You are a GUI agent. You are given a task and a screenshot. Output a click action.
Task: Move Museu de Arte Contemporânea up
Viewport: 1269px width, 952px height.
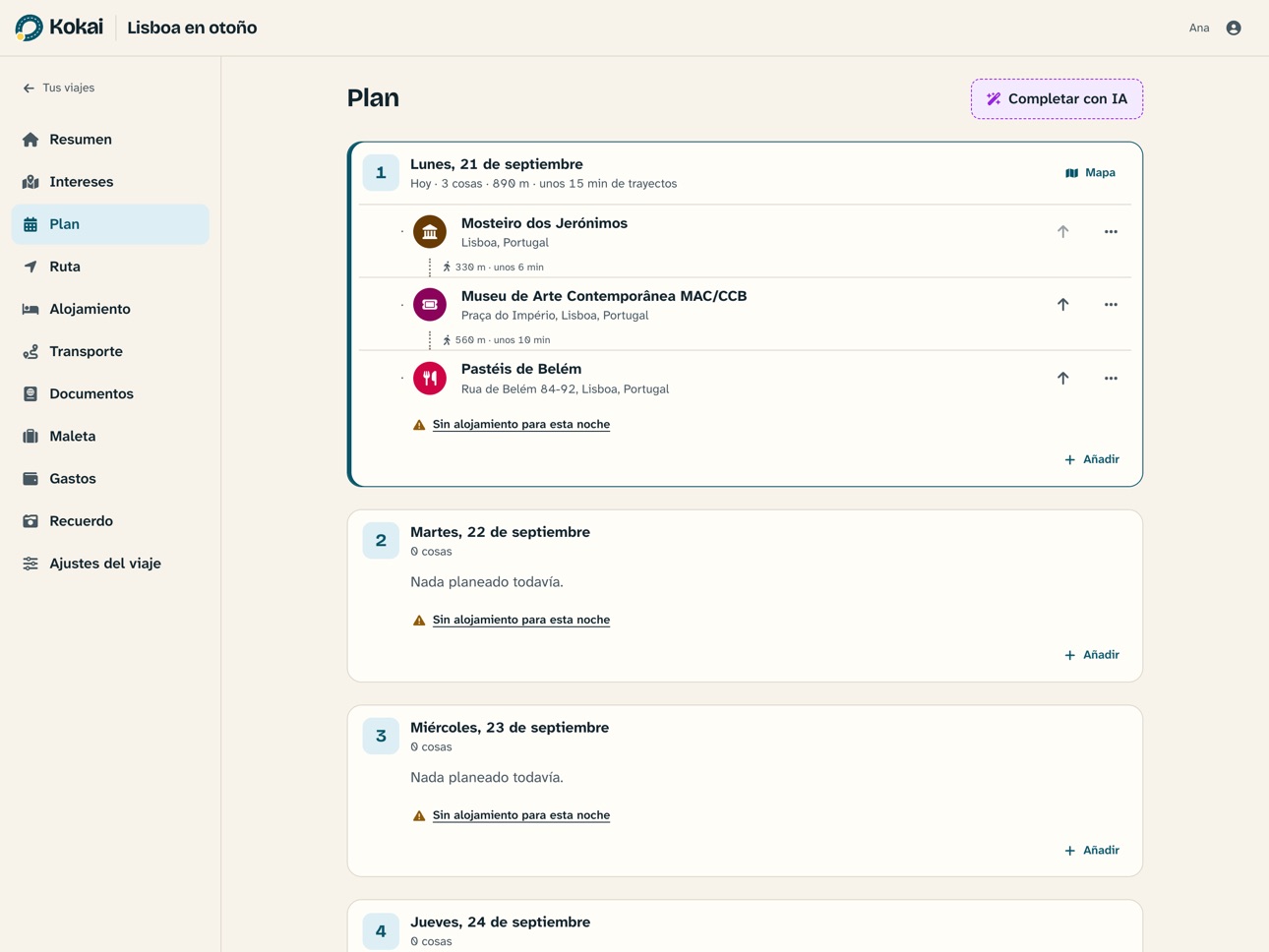(x=1062, y=305)
